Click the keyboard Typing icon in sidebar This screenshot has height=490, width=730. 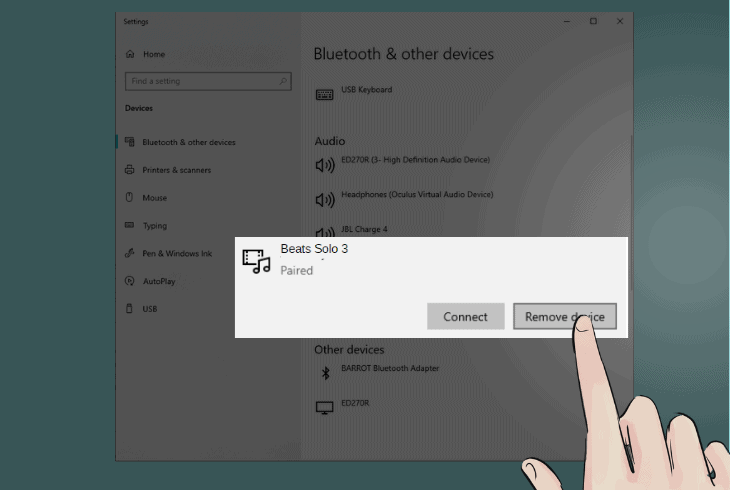[x=129, y=225]
